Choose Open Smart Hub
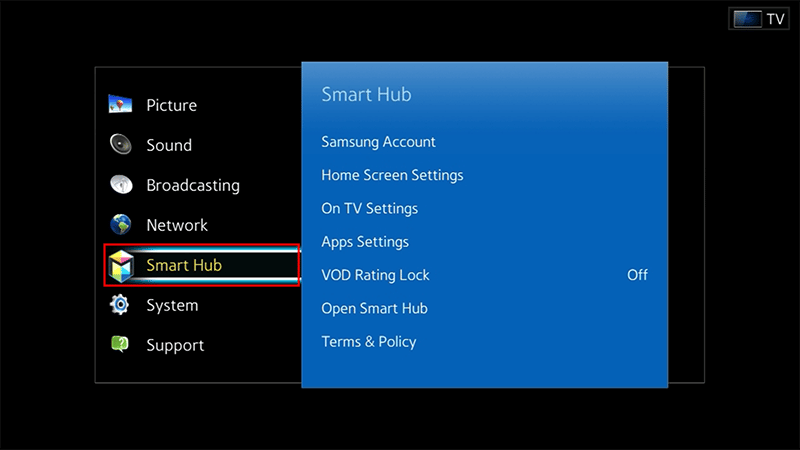The height and width of the screenshot is (450, 800). point(374,308)
